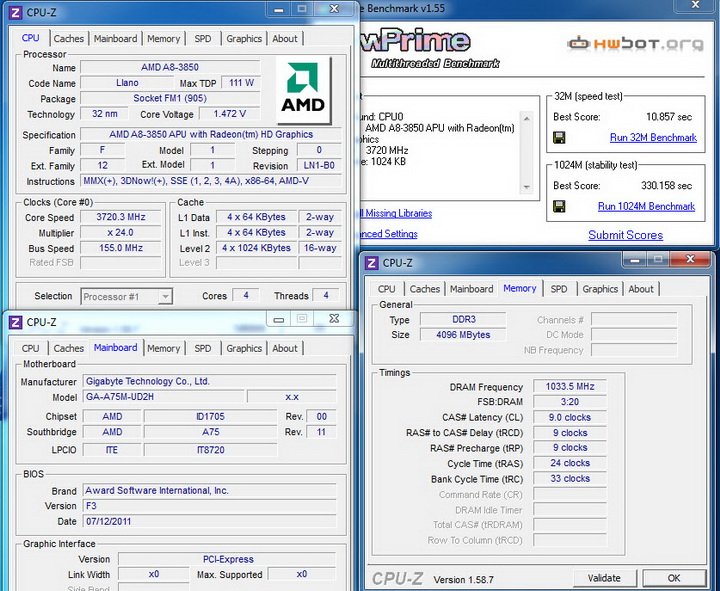Click the memory Size value 4096 MBytes
Viewport: 720px width, 591px height.
(463, 335)
